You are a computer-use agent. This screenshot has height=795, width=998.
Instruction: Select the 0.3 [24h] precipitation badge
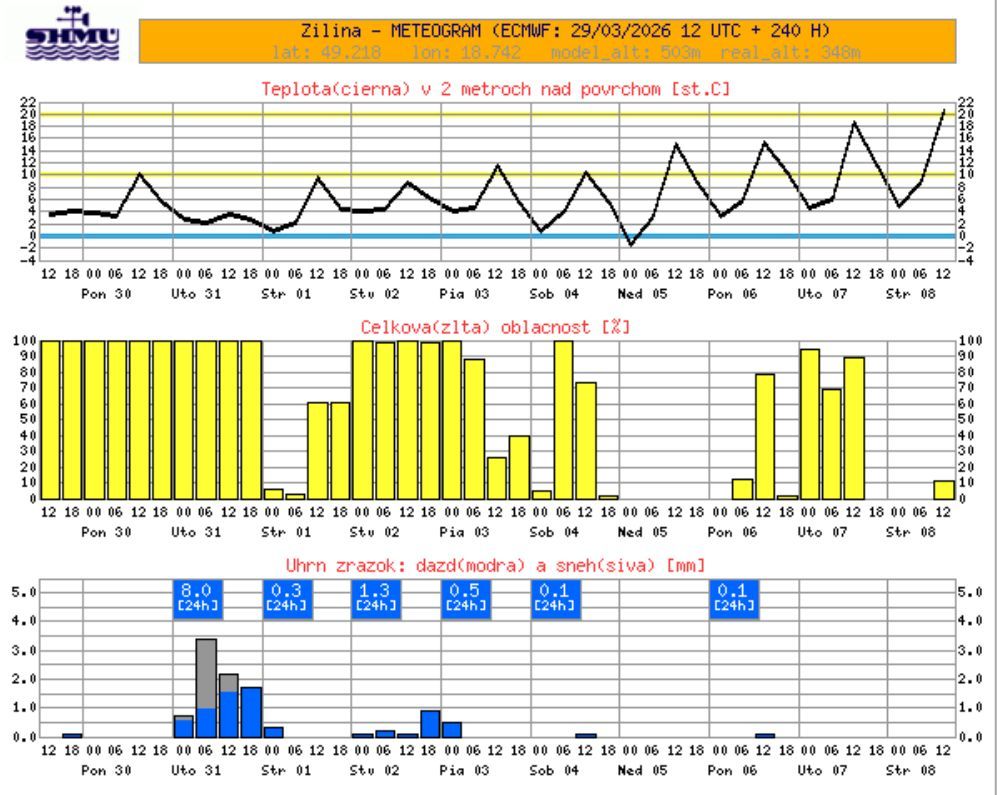coord(287,597)
